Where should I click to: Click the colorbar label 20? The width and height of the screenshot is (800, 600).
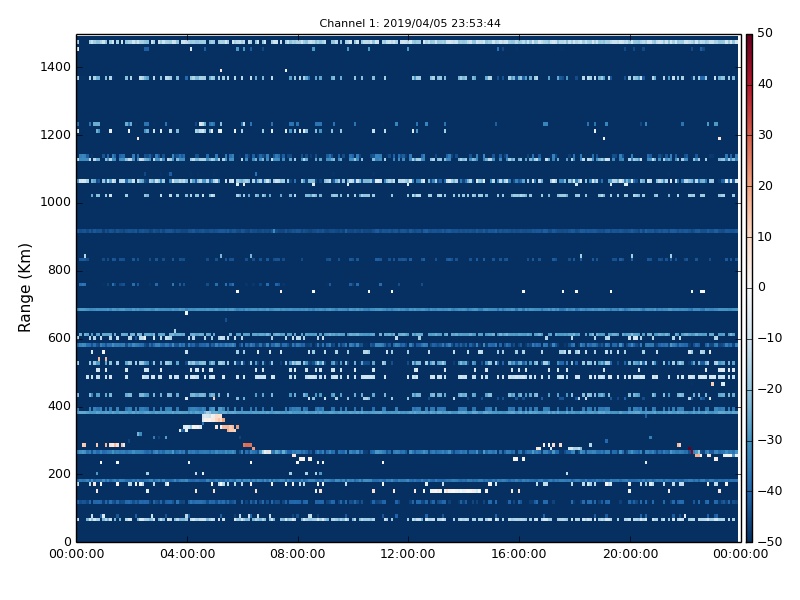tap(765, 186)
